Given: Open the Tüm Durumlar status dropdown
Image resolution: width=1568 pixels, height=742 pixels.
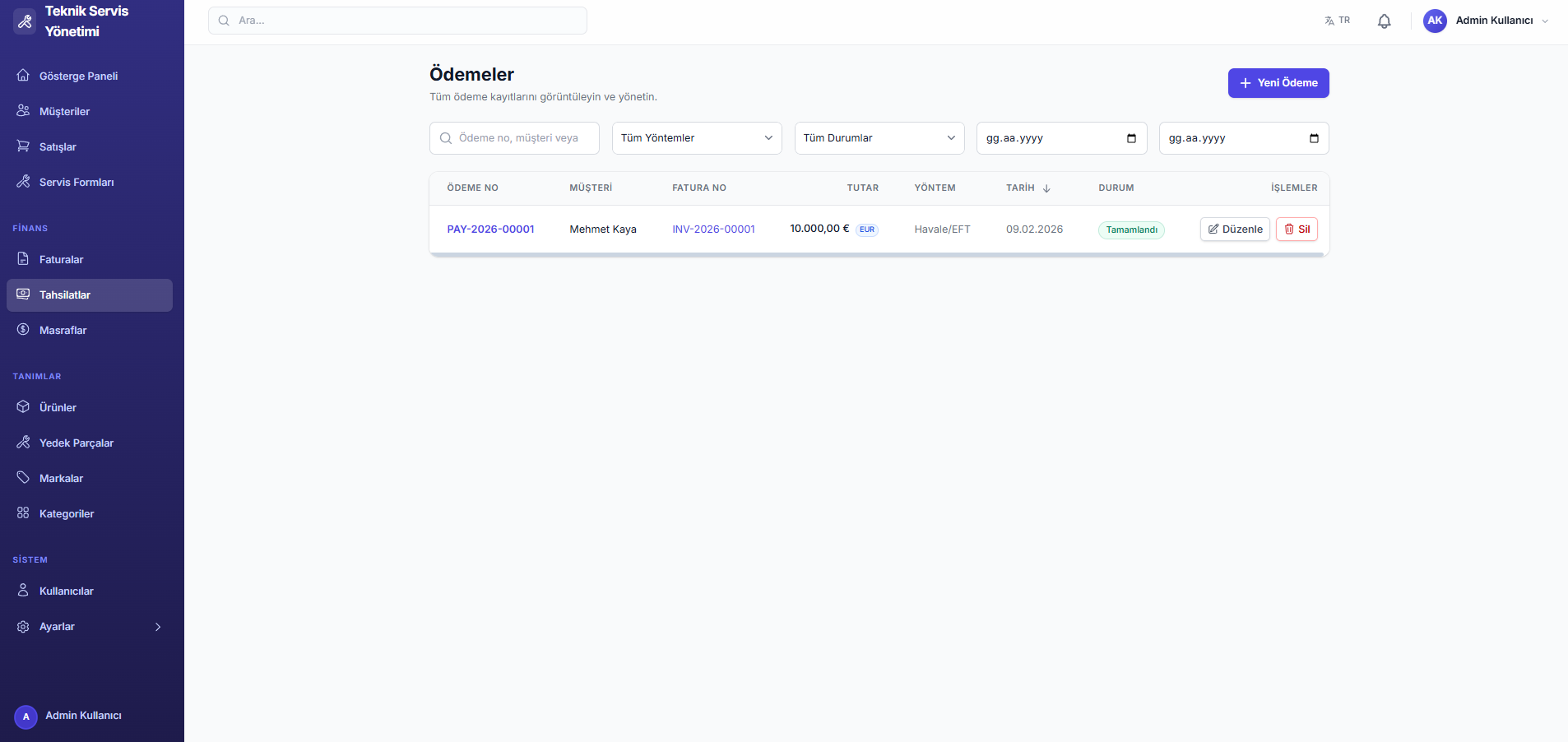Looking at the screenshot, I should pyautogui.click(x=879, y=138).
